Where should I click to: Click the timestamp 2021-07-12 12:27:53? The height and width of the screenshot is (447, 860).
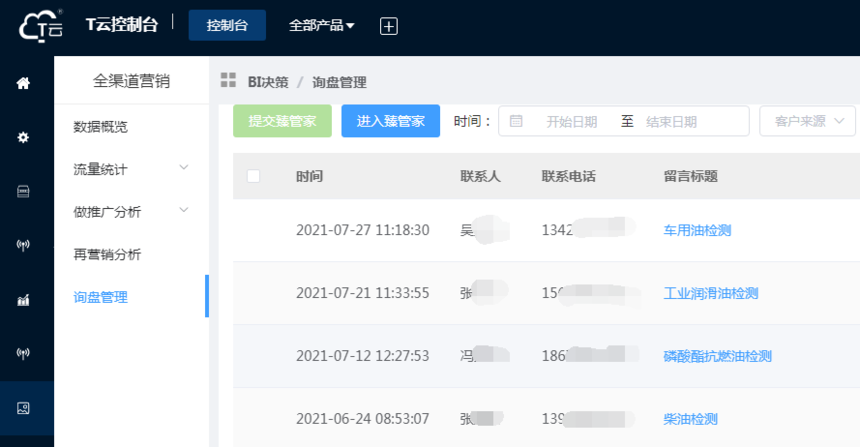[x=363, y=357]
